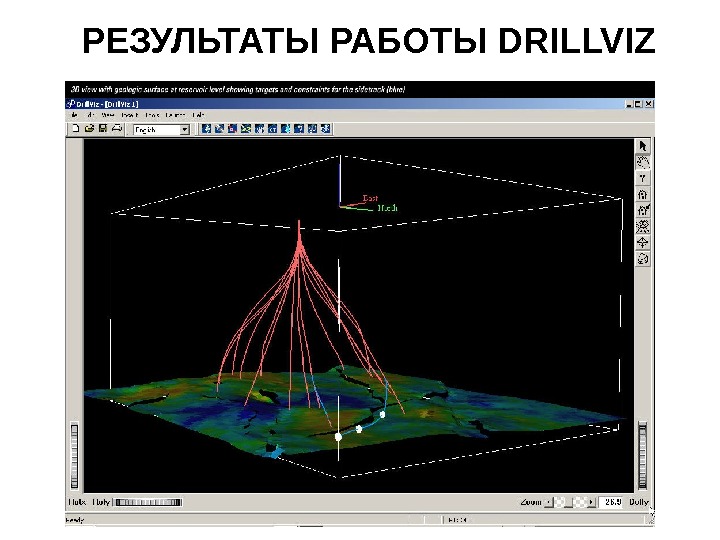
Task: Click the Set Home position icon
Action: click(x=642, y=210)
